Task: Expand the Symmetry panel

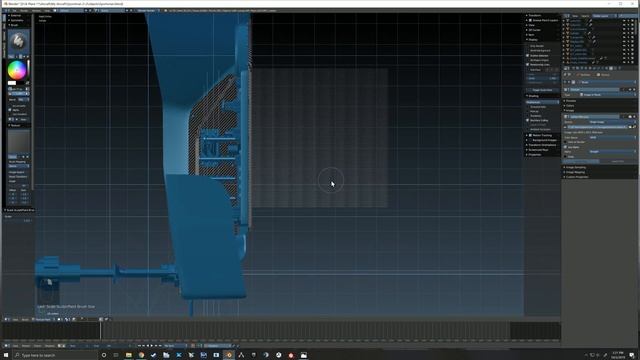Action: tap(16, 20)
